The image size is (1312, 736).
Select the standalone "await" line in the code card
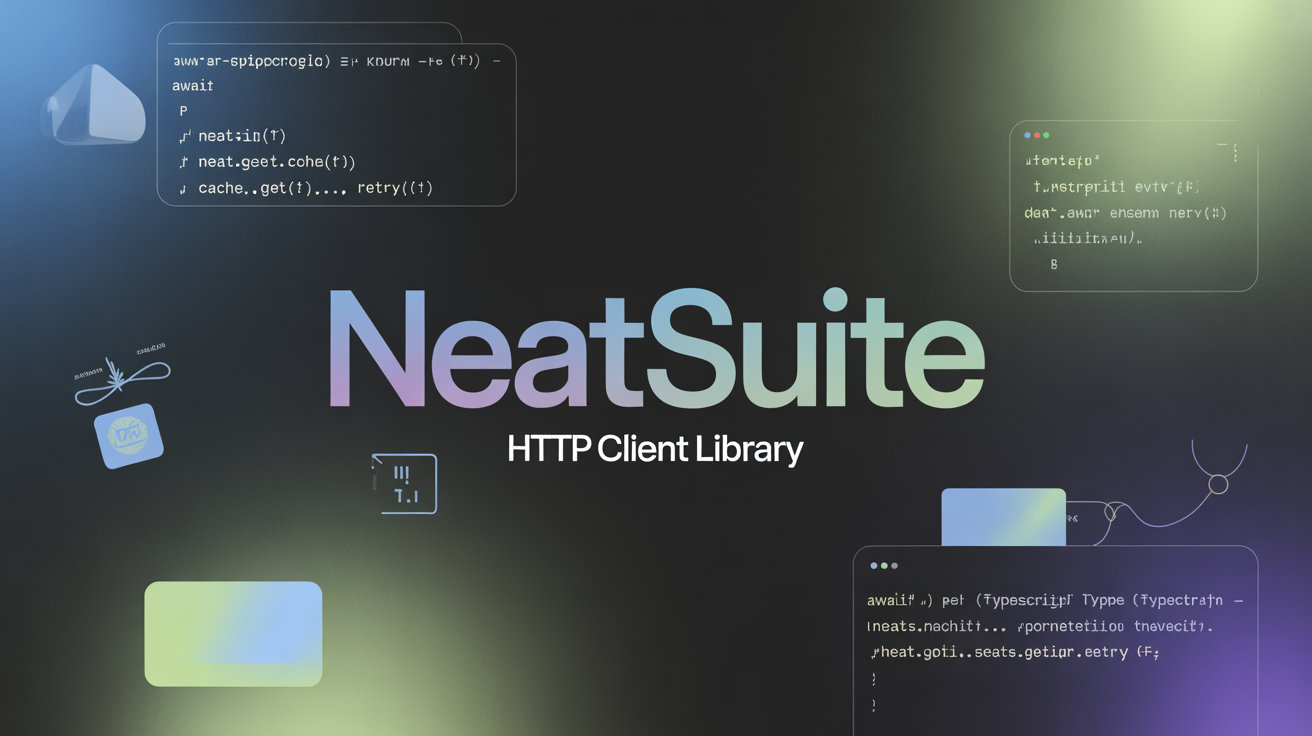pyautogui.click(x=193, y=86)
